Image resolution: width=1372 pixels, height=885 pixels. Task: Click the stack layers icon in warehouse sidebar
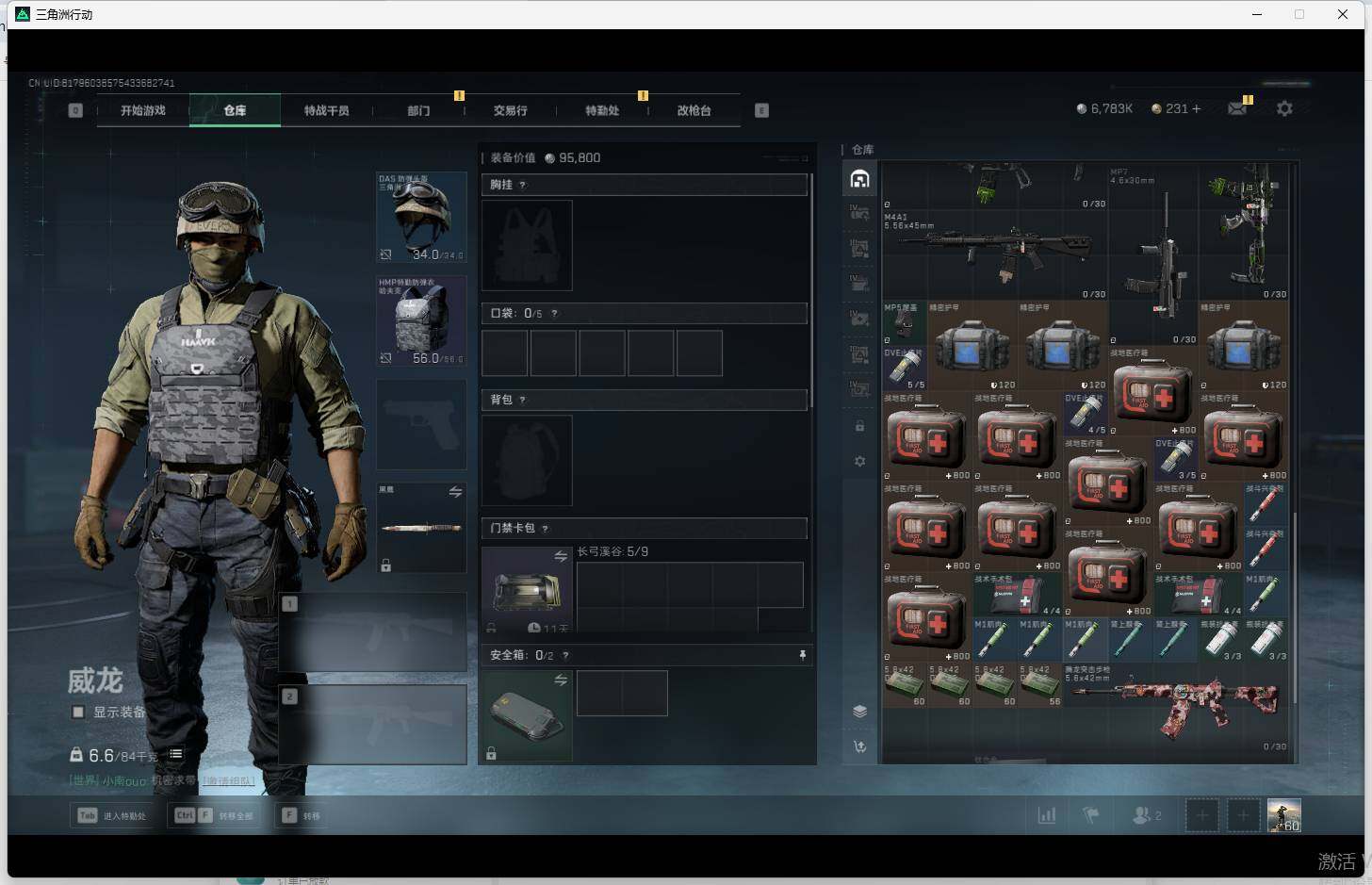tap(859, 711)
